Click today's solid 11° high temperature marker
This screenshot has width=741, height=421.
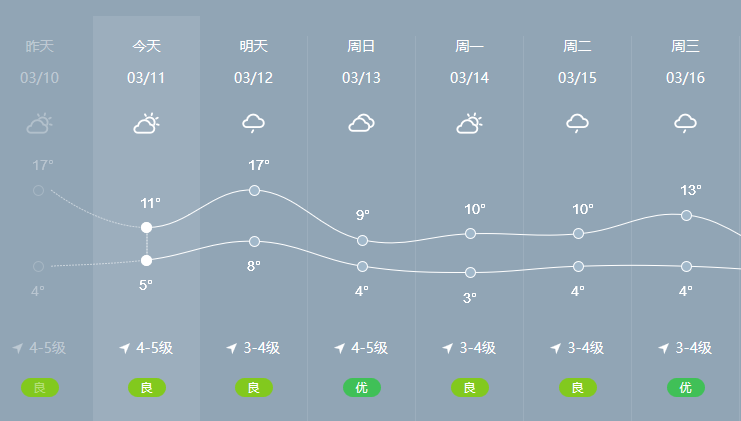coord(146,227)
